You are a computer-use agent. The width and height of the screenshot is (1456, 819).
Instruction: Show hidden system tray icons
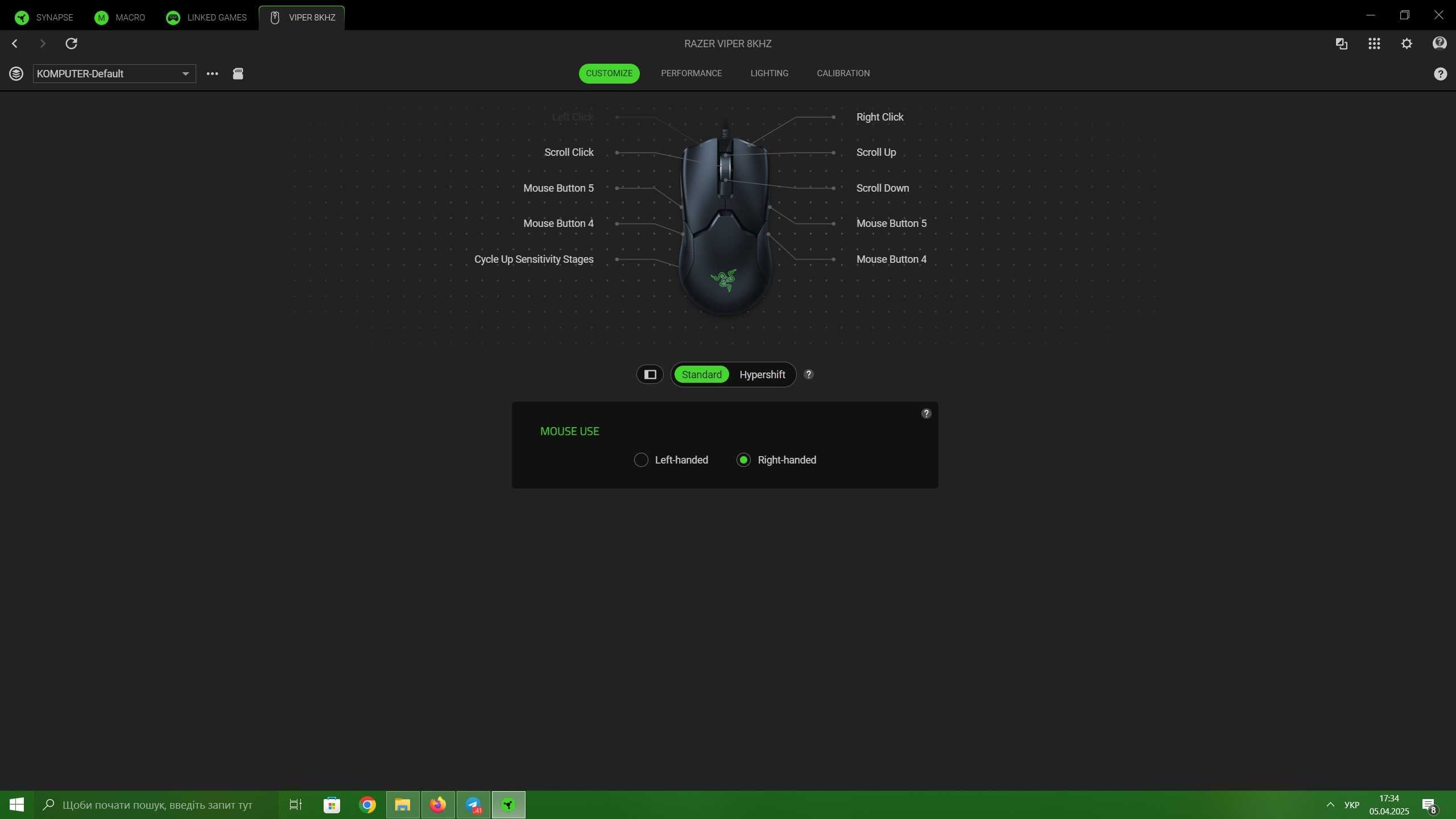(1330, 805)
